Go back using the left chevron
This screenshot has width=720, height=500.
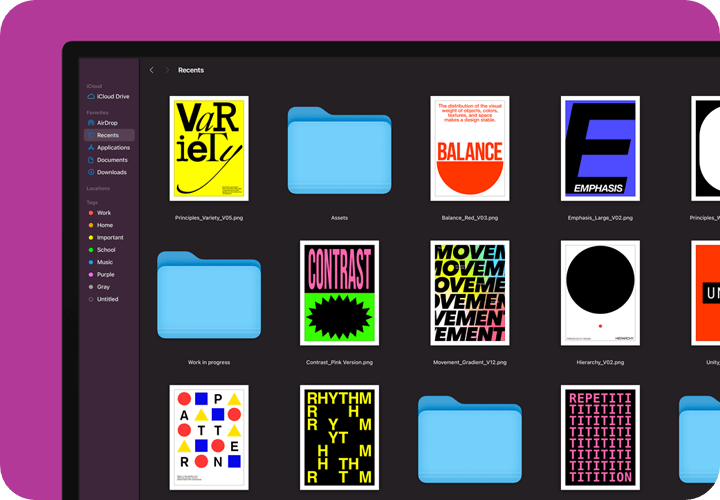(152, 70)
